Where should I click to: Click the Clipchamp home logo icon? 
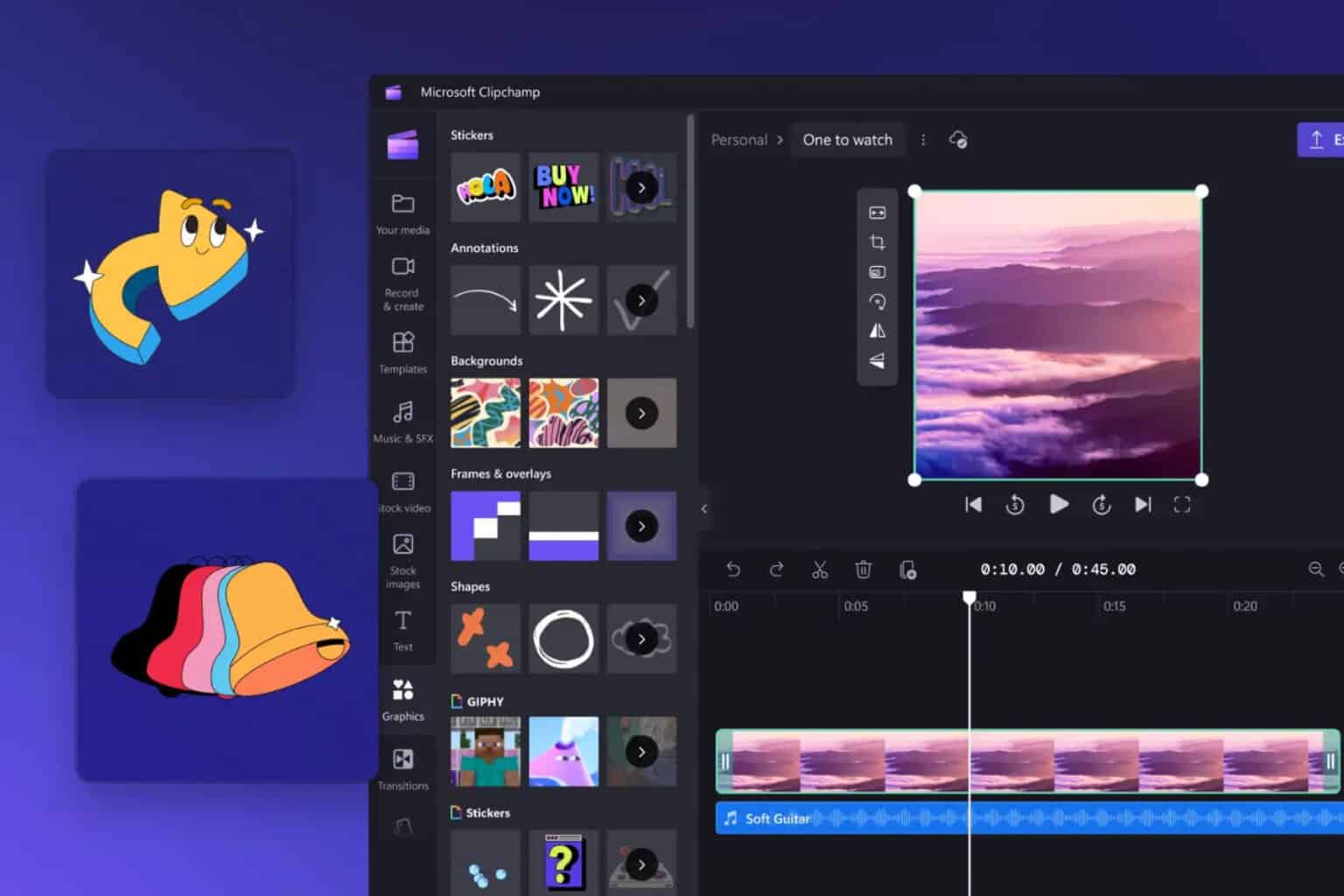coord(402,144)
